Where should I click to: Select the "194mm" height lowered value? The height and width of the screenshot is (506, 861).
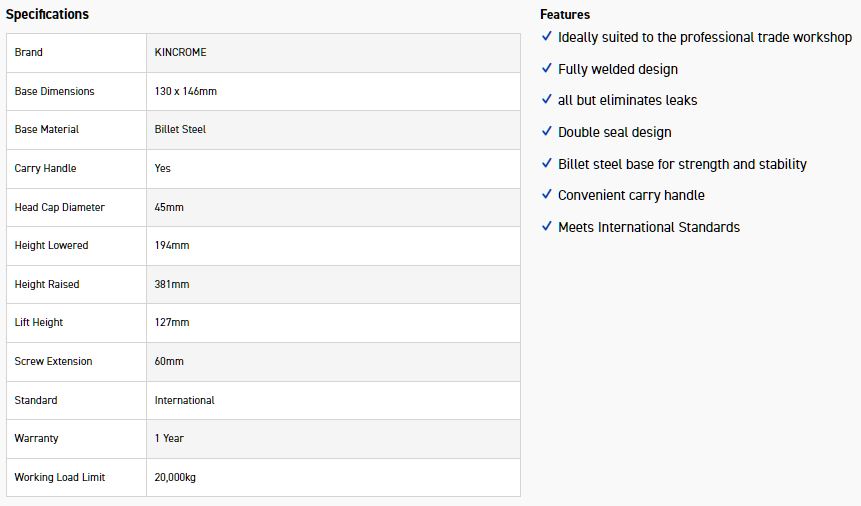(x=172, y=245)
